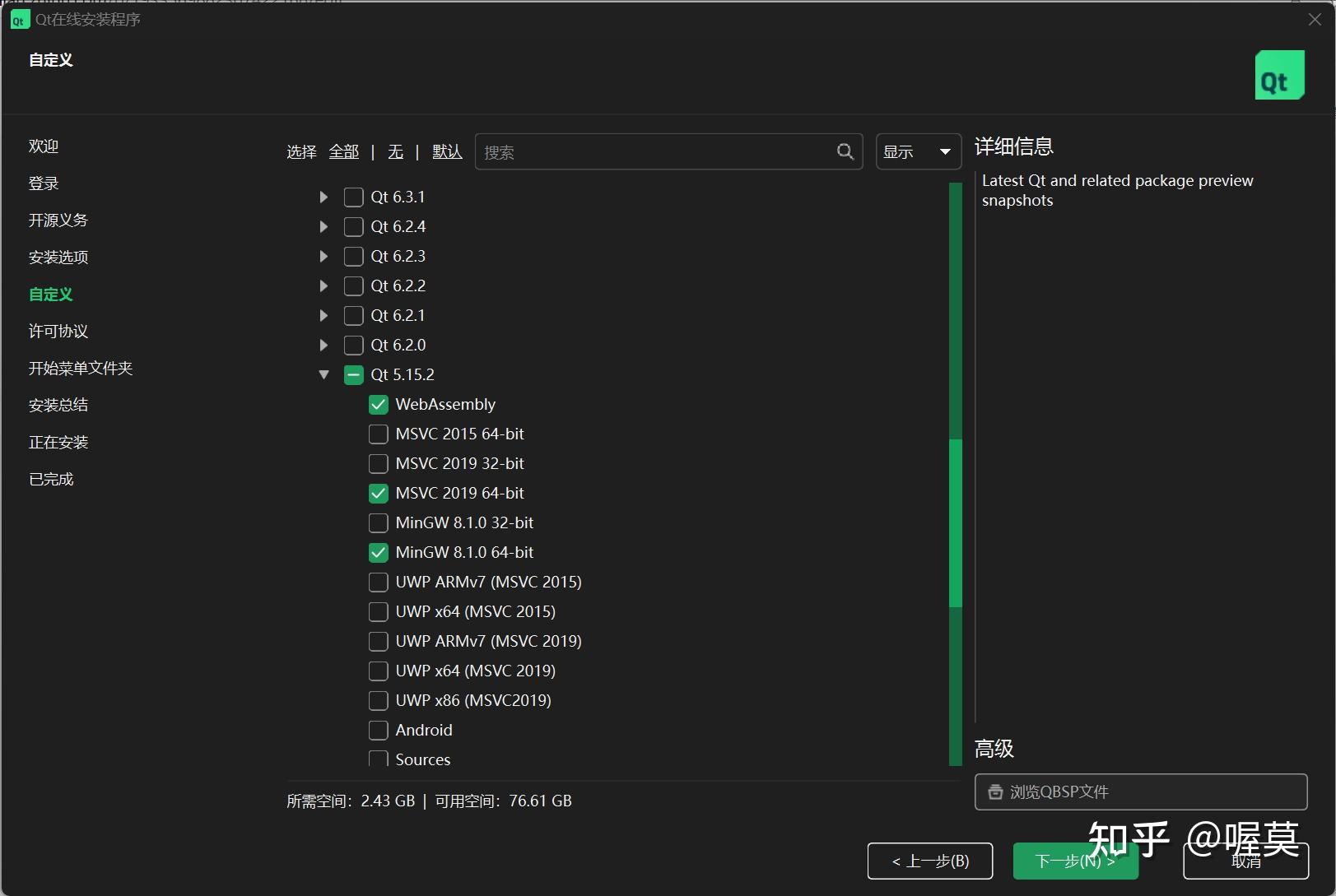Screen dimensions: 1336x896
Task: Go to 安装选项 in the sidebar
Action: [57, 257]
